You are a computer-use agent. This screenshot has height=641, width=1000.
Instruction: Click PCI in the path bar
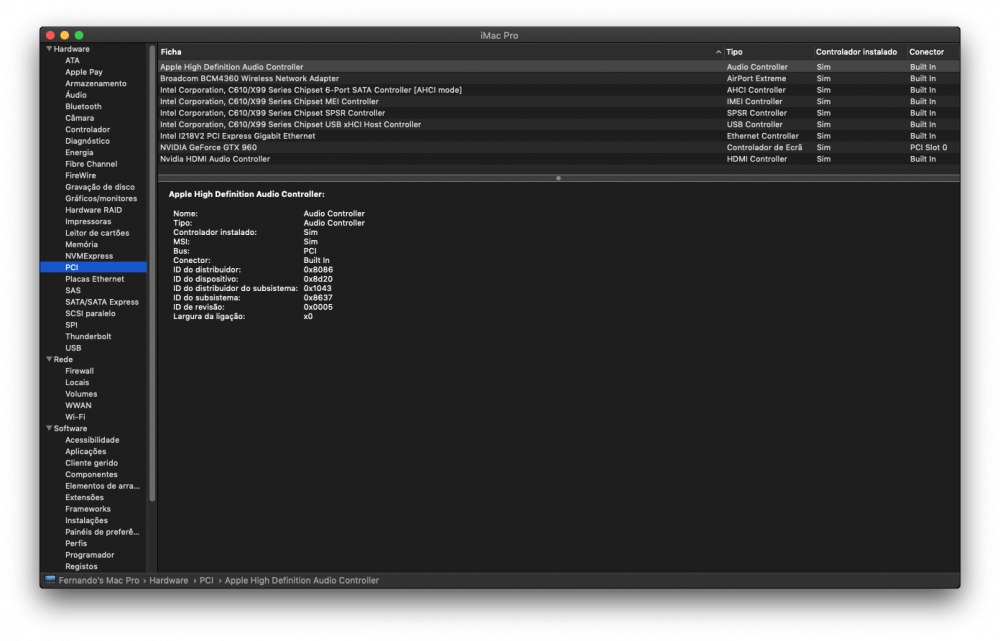click(x=206, y=580)
